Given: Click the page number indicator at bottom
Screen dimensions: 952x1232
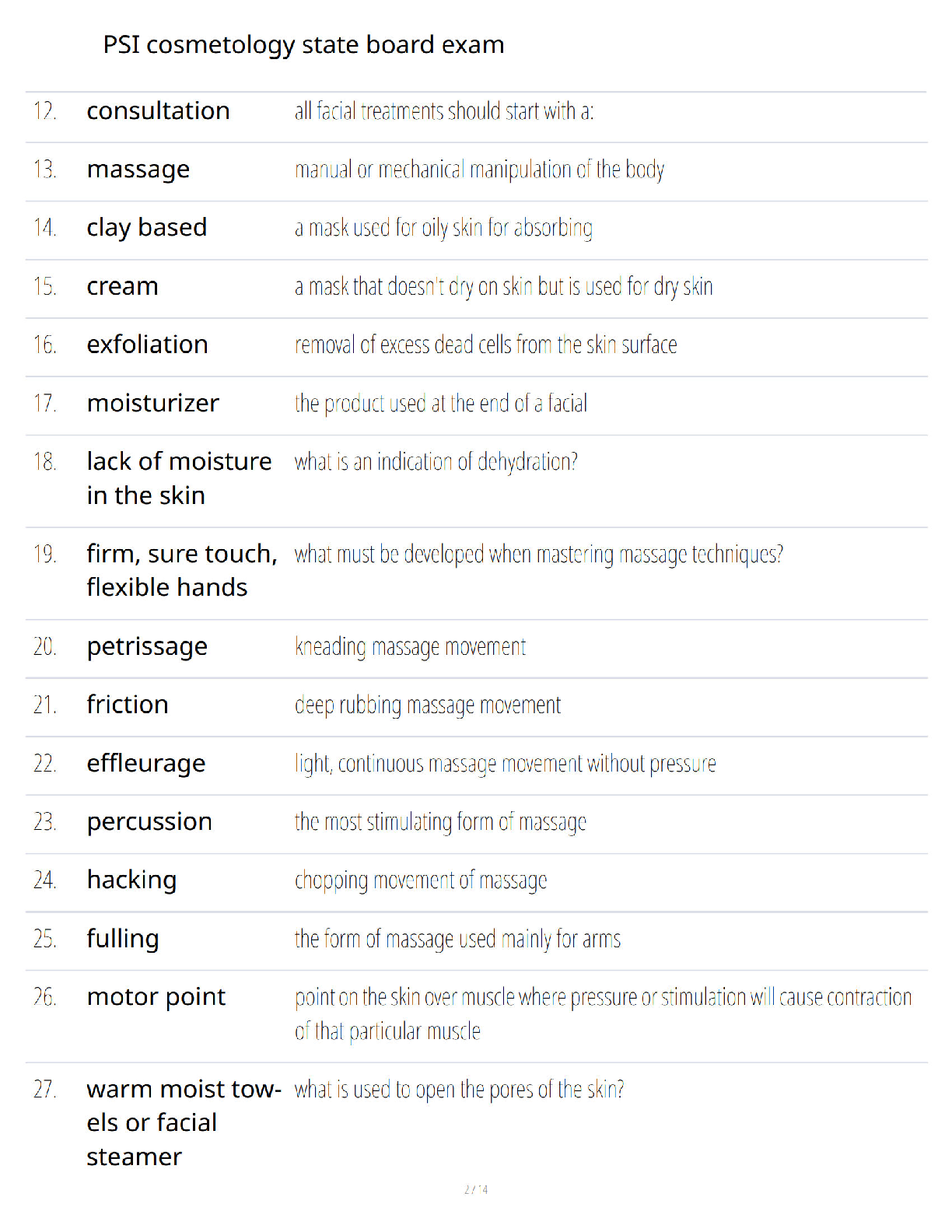Looking at the screenshot, I should click(476, 1189).
